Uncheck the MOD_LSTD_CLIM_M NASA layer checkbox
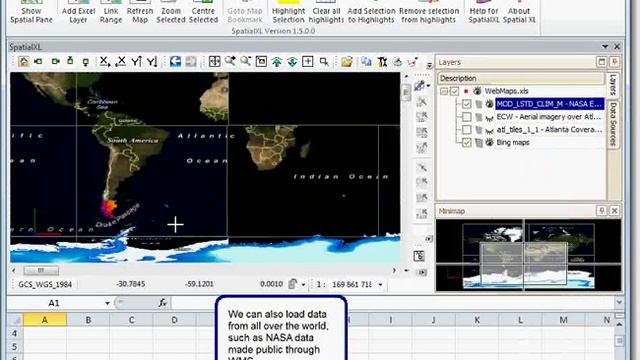 467,104
